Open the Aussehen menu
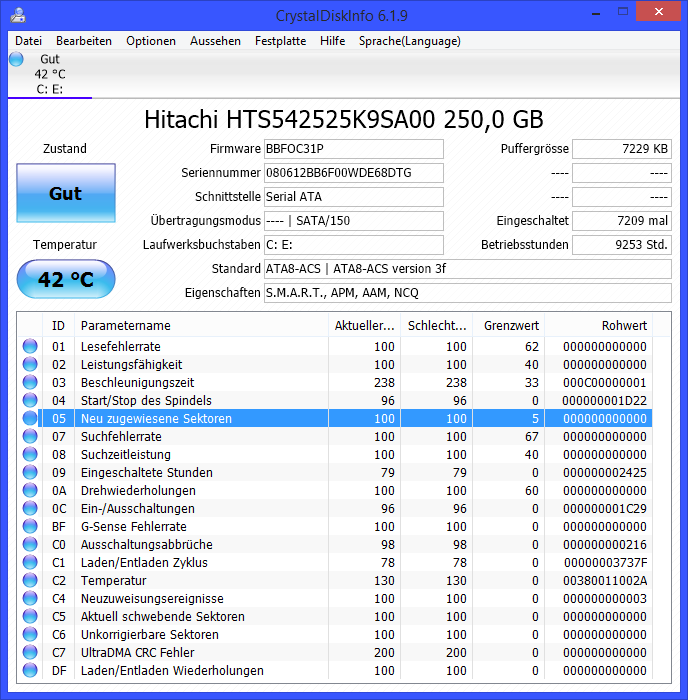This screenshot has height=700, width=688. click(215, 41)
